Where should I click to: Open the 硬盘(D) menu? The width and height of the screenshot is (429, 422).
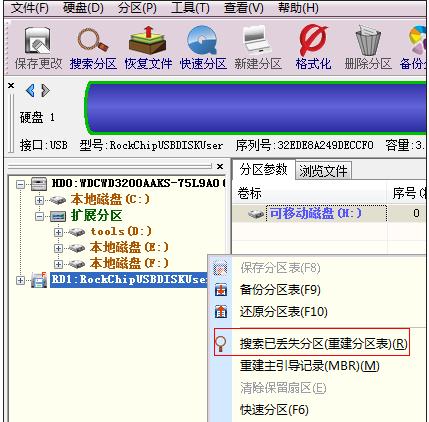83,8
